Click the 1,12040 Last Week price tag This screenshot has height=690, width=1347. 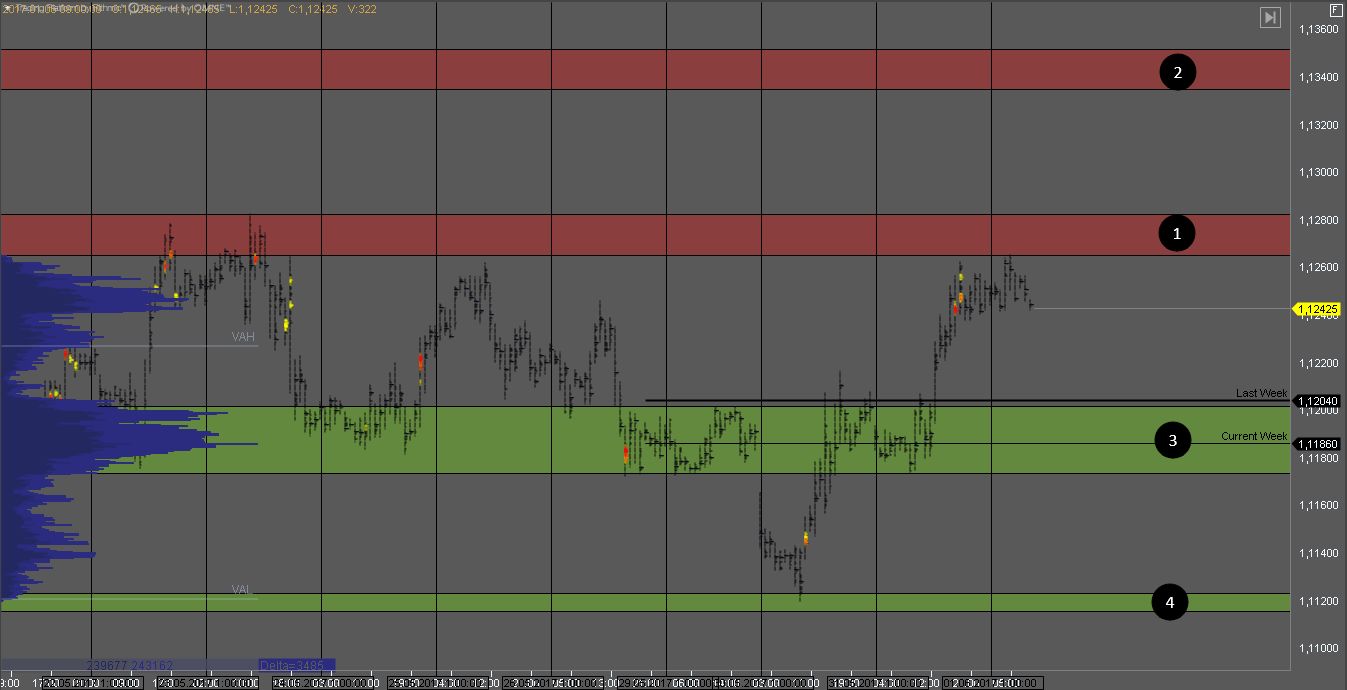(x=1317, y=401)
